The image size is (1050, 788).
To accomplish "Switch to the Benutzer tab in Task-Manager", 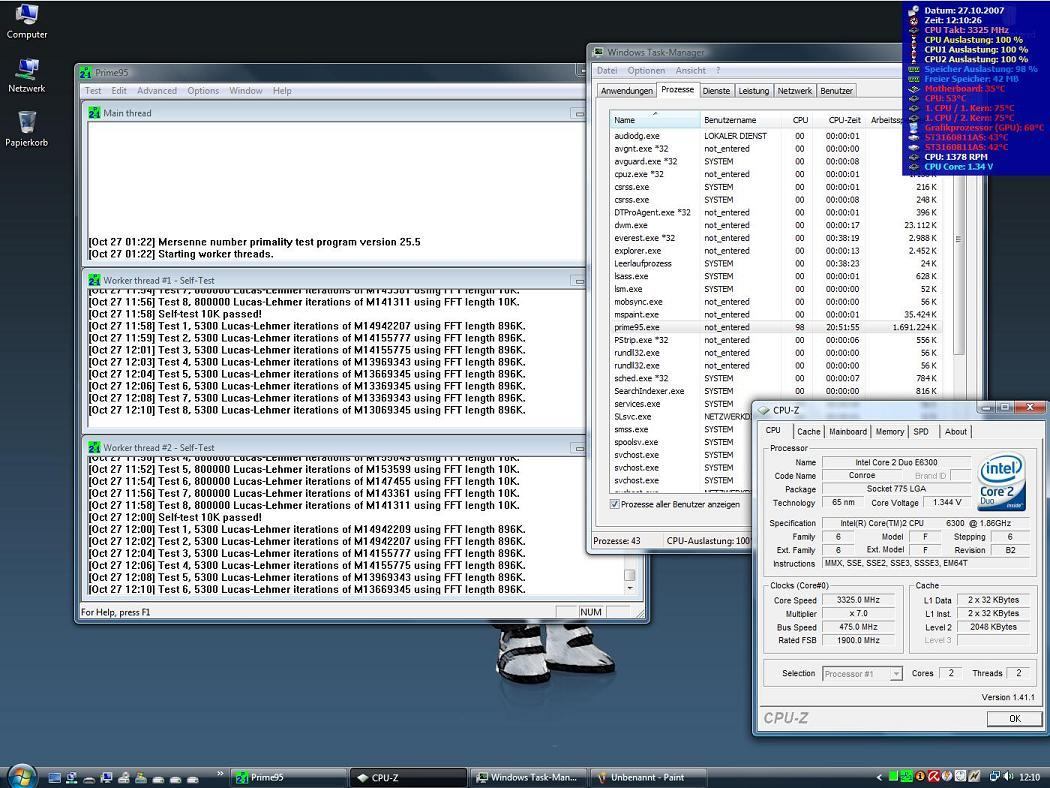I will tap(836, 91).
